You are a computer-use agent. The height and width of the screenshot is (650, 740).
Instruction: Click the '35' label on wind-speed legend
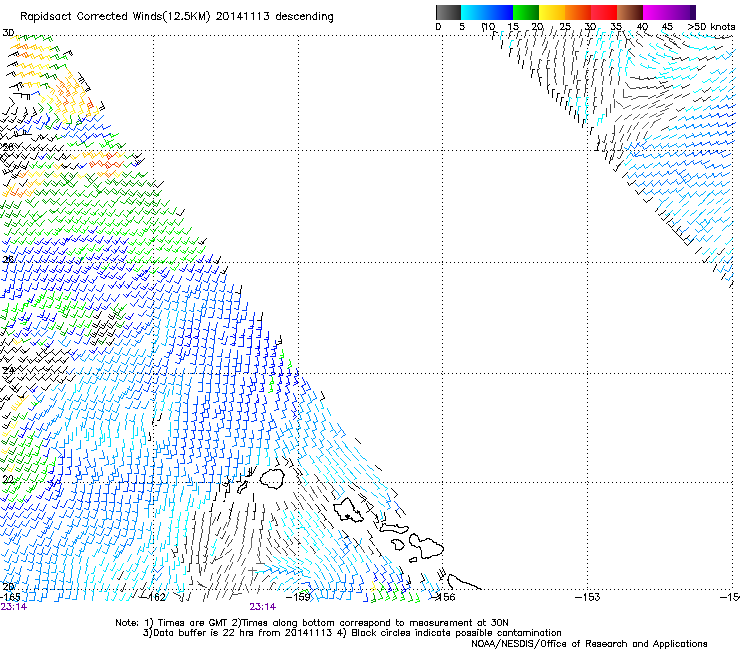616,27
